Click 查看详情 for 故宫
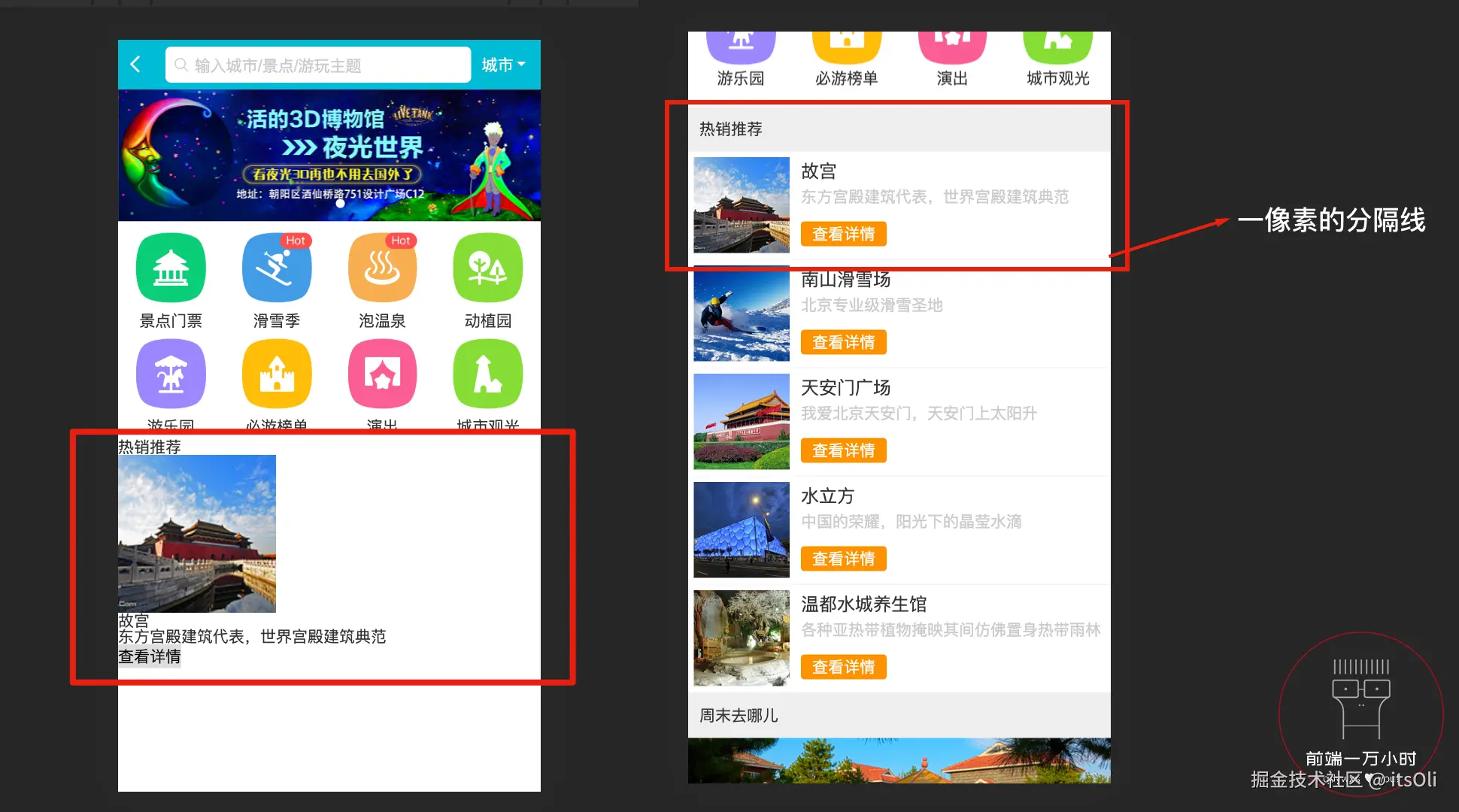Viewport: 1459px width, 812px height. point(843,234)
